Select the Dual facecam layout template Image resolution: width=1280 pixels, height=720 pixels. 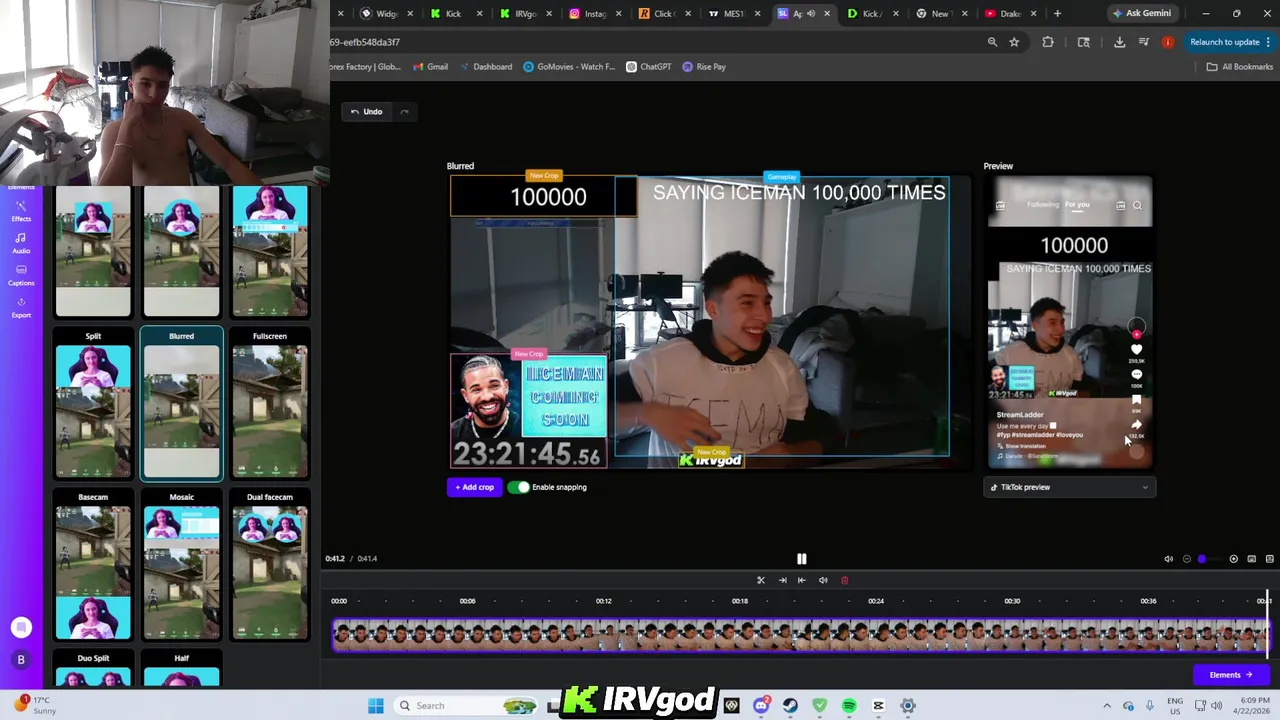270,566
